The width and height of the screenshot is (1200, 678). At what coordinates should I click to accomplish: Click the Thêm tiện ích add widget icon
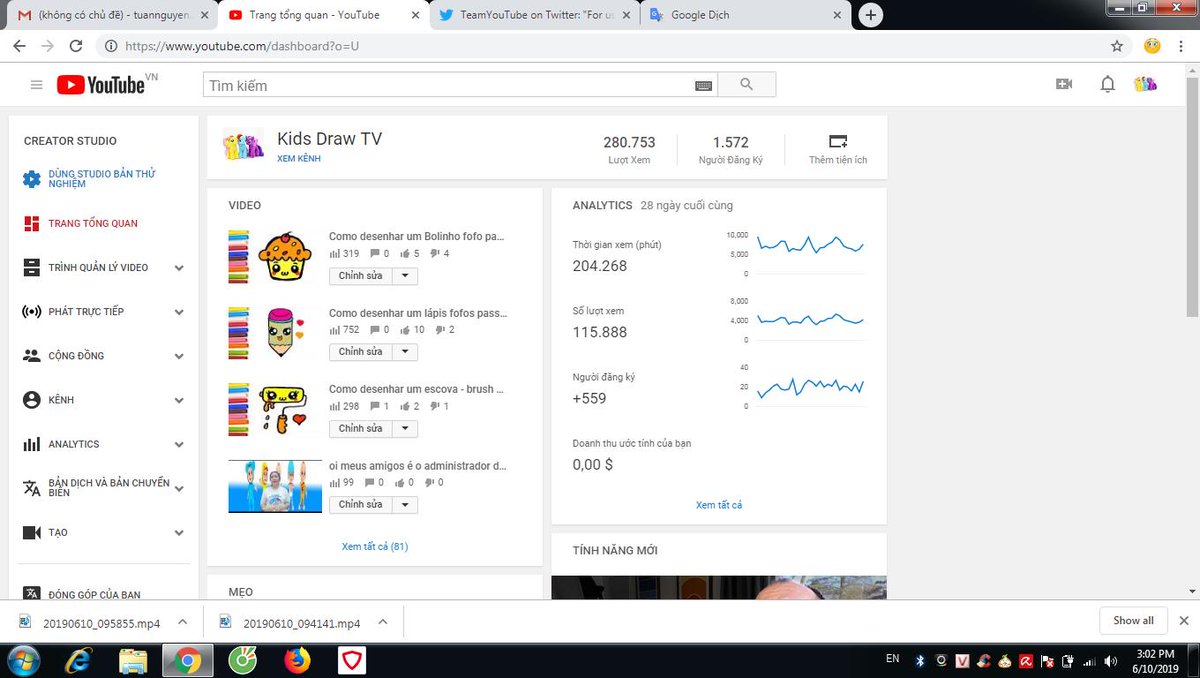[838, 141]
